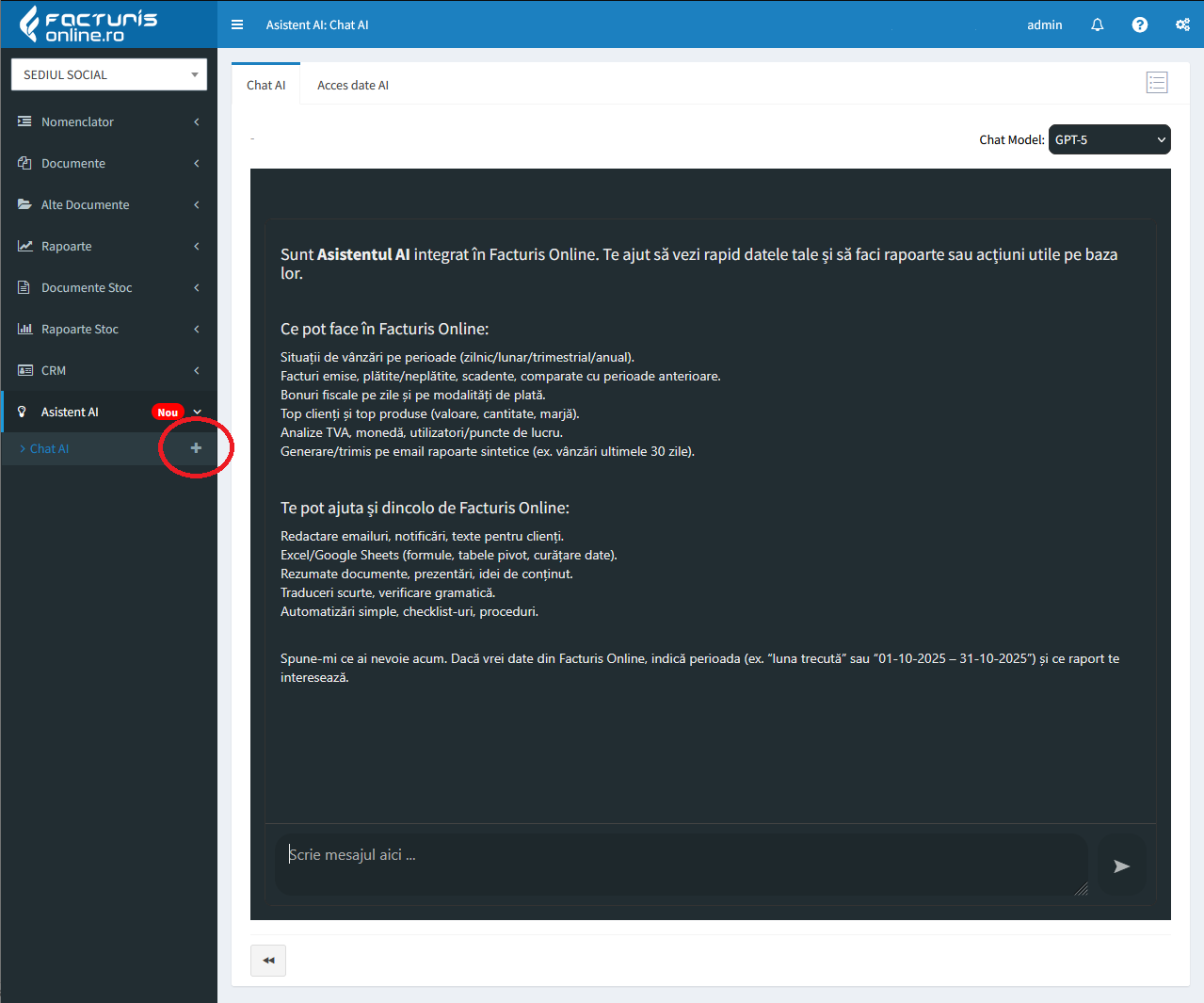Select the Chat AI tab
The width and height of the screenshot is (1204, 1003).
click(x=265, y=85)
